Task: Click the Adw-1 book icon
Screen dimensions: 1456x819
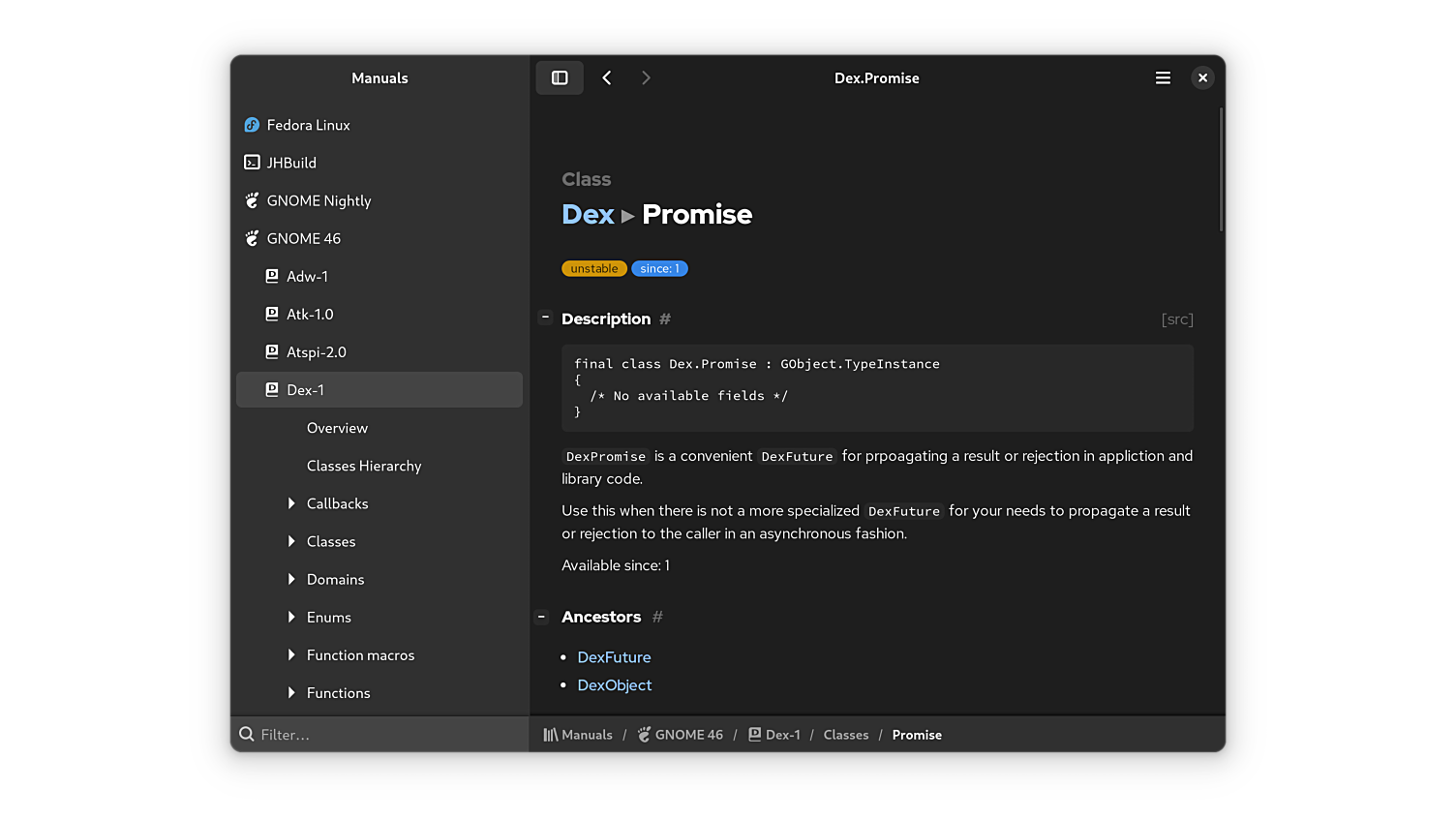Action: tap(272, 276)
